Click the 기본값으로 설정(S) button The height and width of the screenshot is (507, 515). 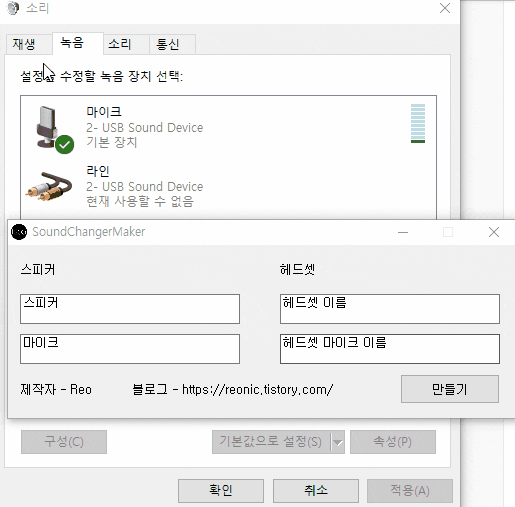[271, 442]
